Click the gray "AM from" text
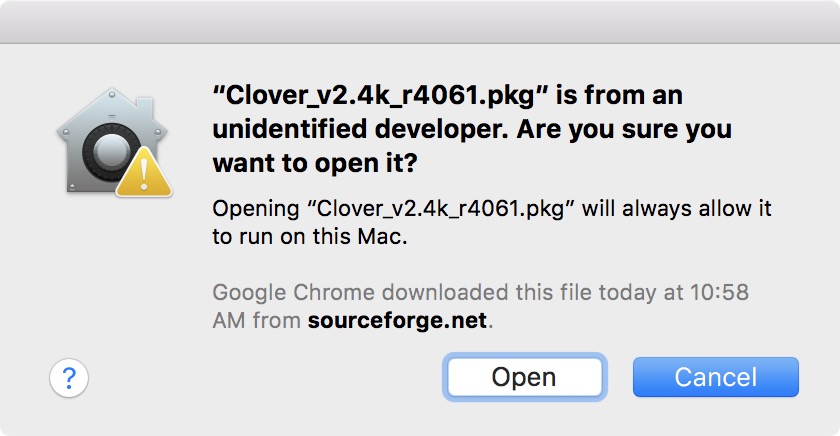This screenshot has width=840, height=436. tap(257, 320)
